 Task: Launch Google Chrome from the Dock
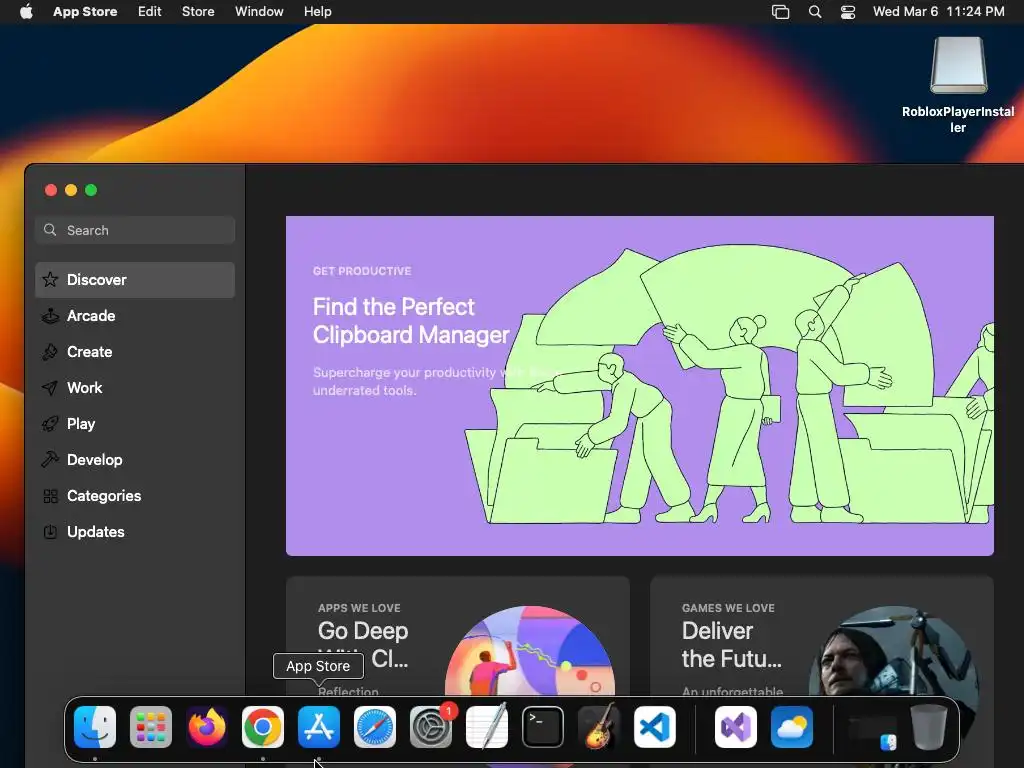pyautogui.click(x=263, y=727)
